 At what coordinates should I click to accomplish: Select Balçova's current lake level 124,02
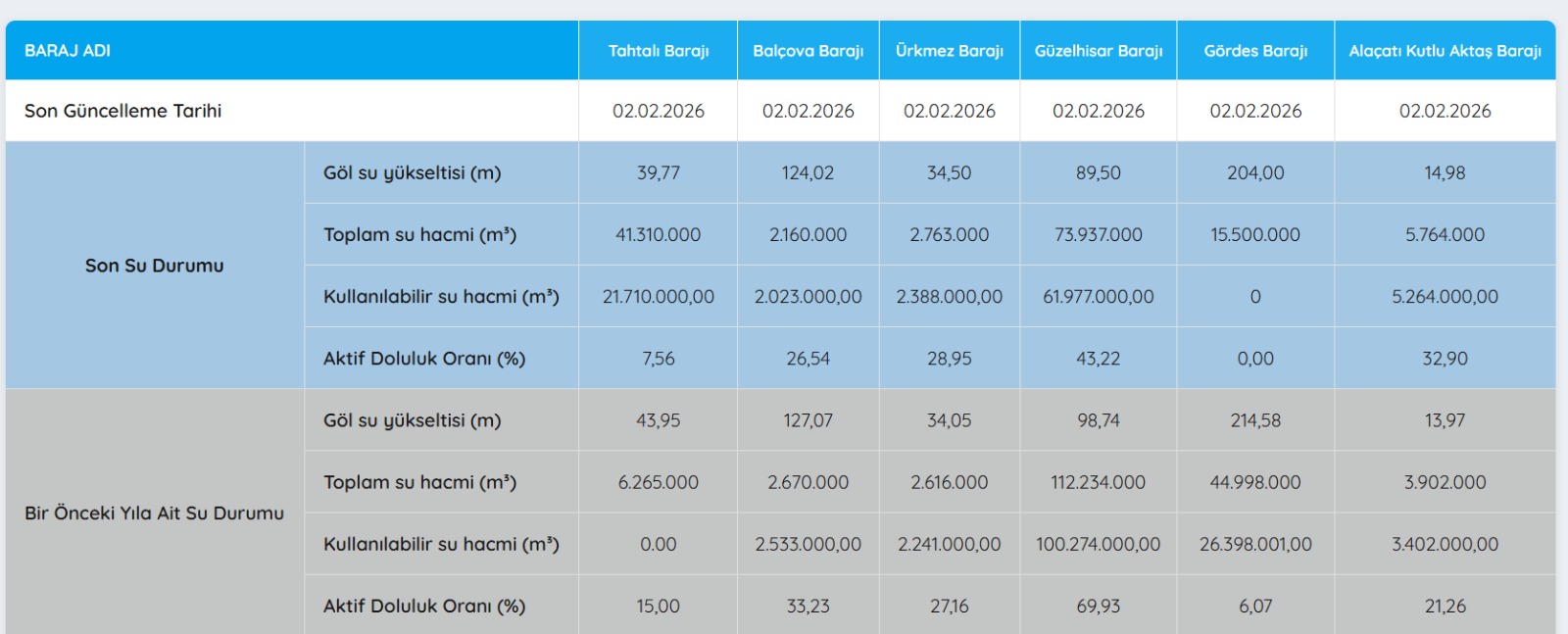tap(808, 173)
